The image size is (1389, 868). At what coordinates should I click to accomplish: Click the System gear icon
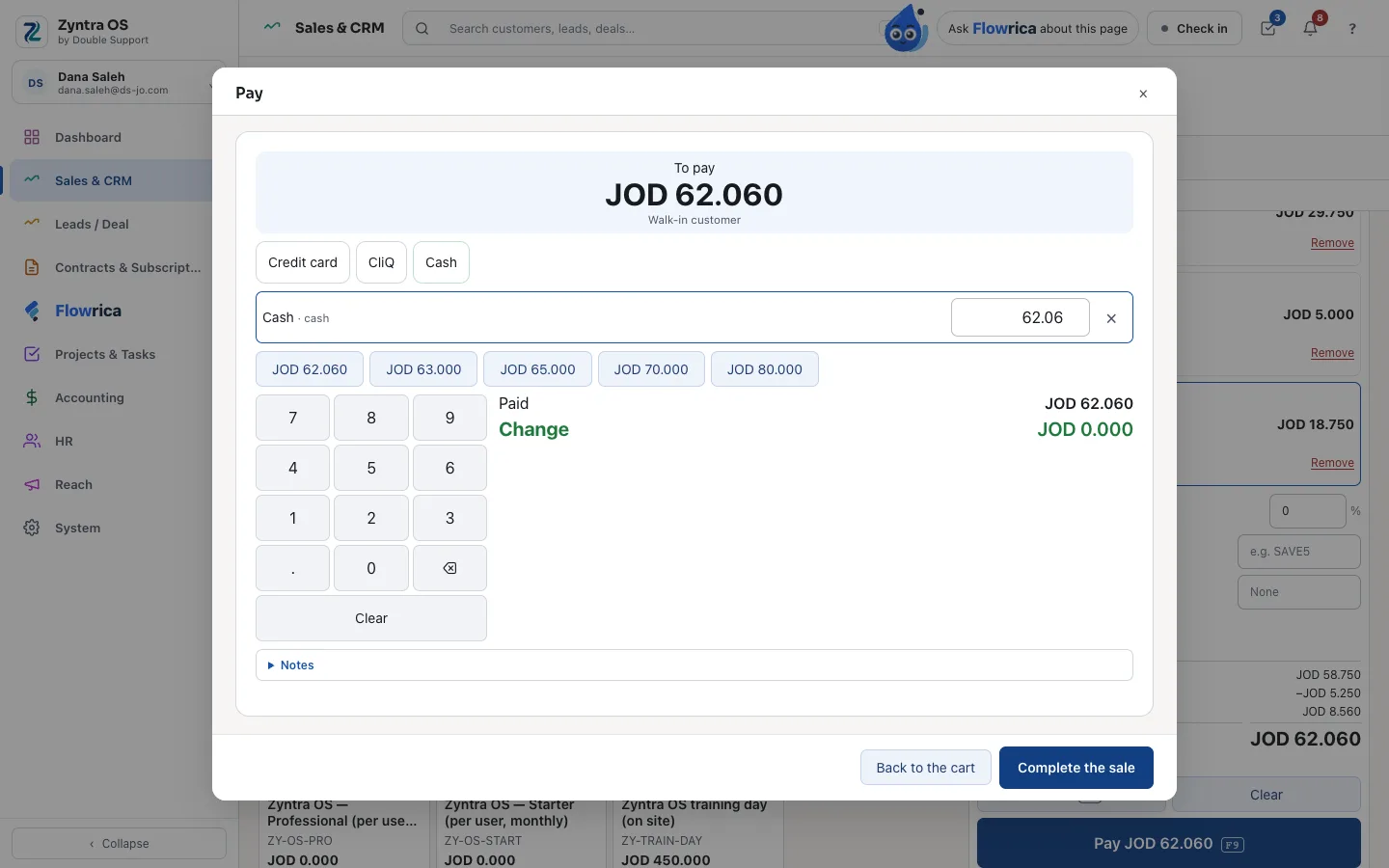pyautogui.click(x=32, y=528)
